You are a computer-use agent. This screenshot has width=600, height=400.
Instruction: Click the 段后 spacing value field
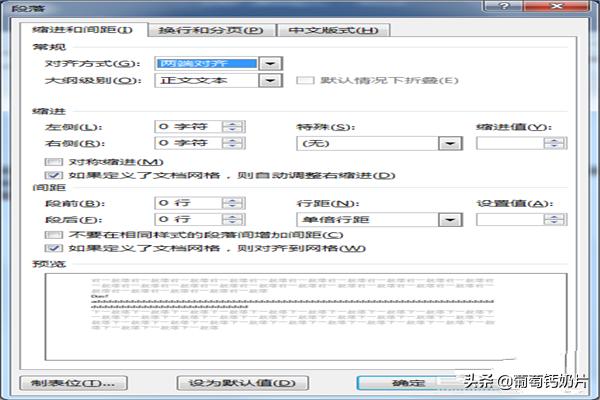188,219
